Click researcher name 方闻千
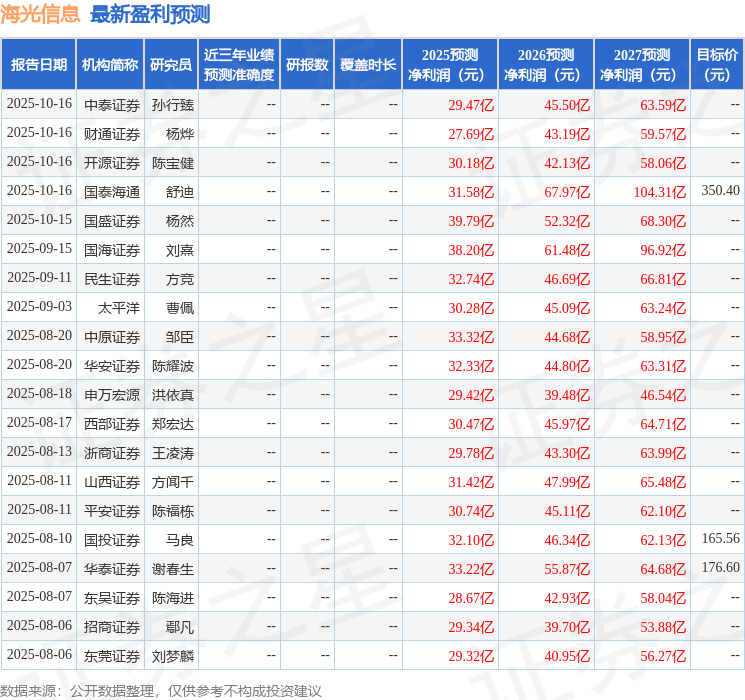Viewport: 745px width, 700px height. (x=173, y=482)
